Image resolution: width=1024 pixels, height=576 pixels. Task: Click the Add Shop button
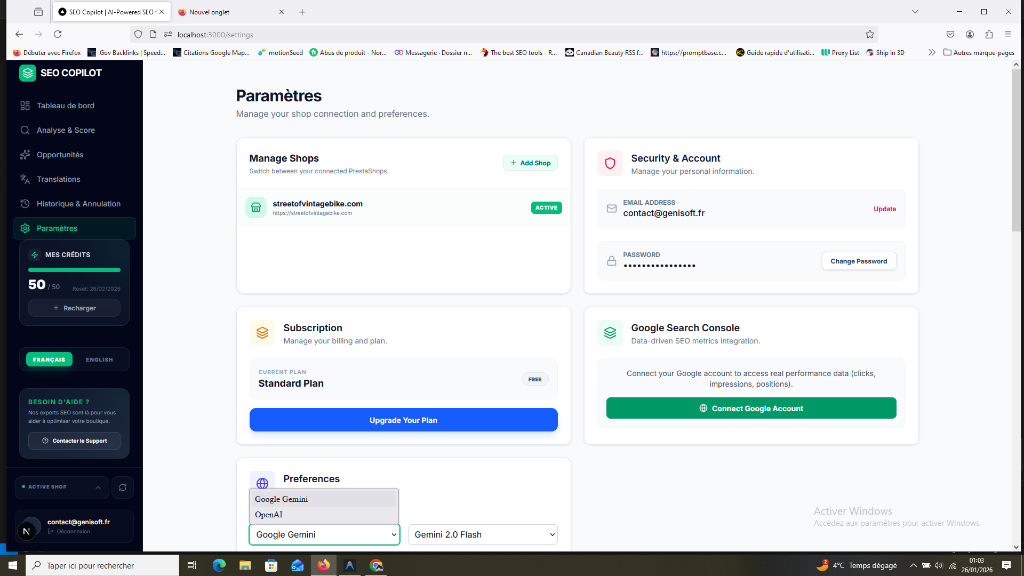coord(530,163)
